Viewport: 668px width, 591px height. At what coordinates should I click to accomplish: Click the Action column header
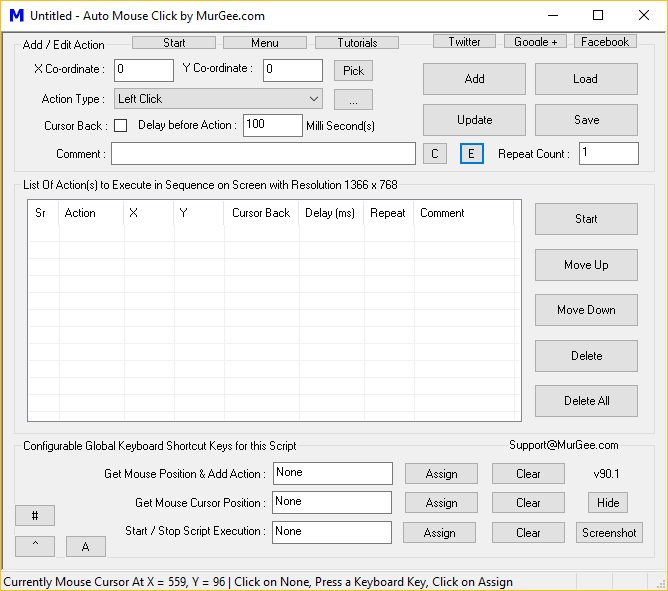pos(91,213)
